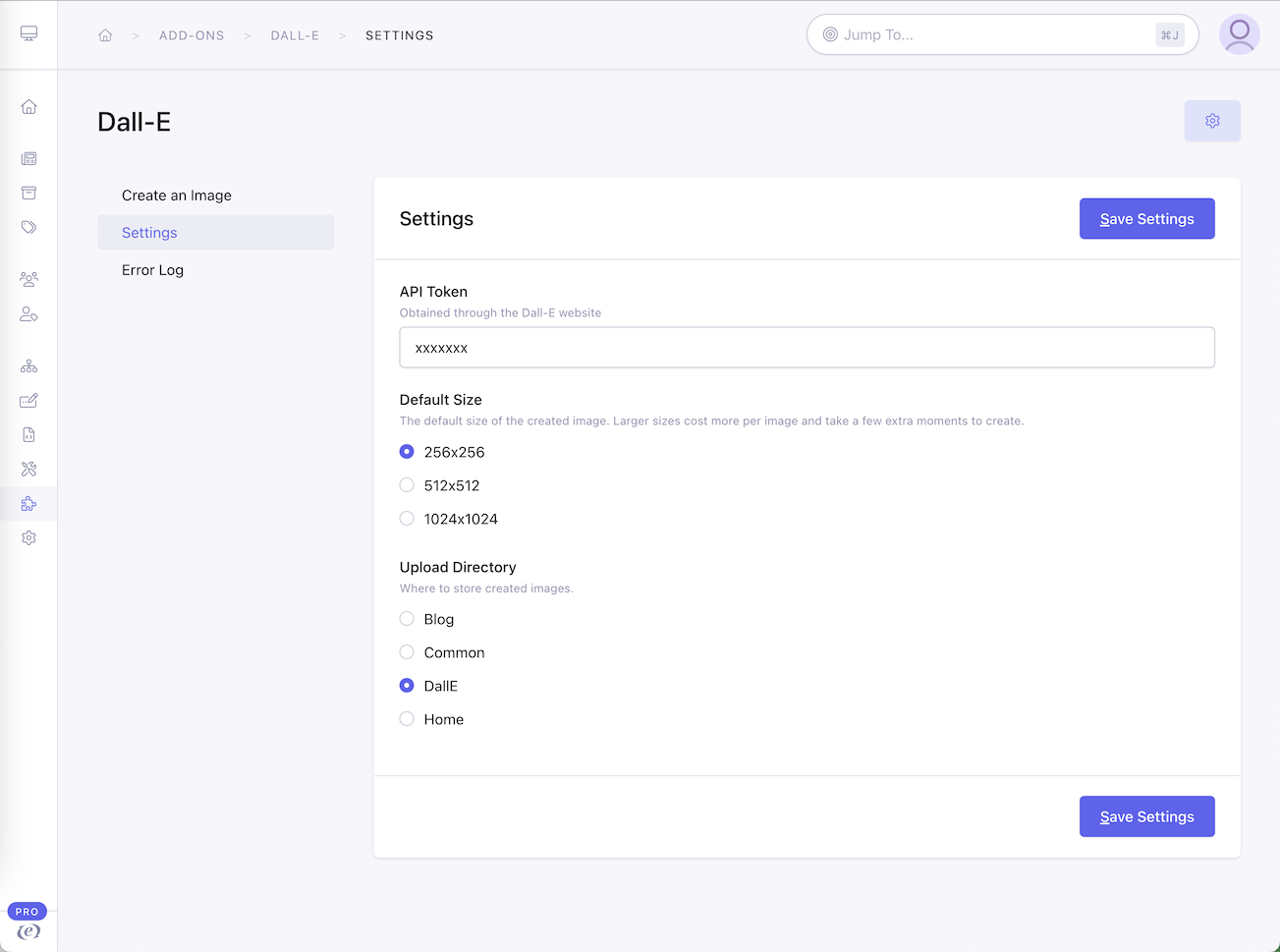This screenshot has width=1280, height=952.
Task: Click the home icon in the breadcrumb
Action: 105,35
